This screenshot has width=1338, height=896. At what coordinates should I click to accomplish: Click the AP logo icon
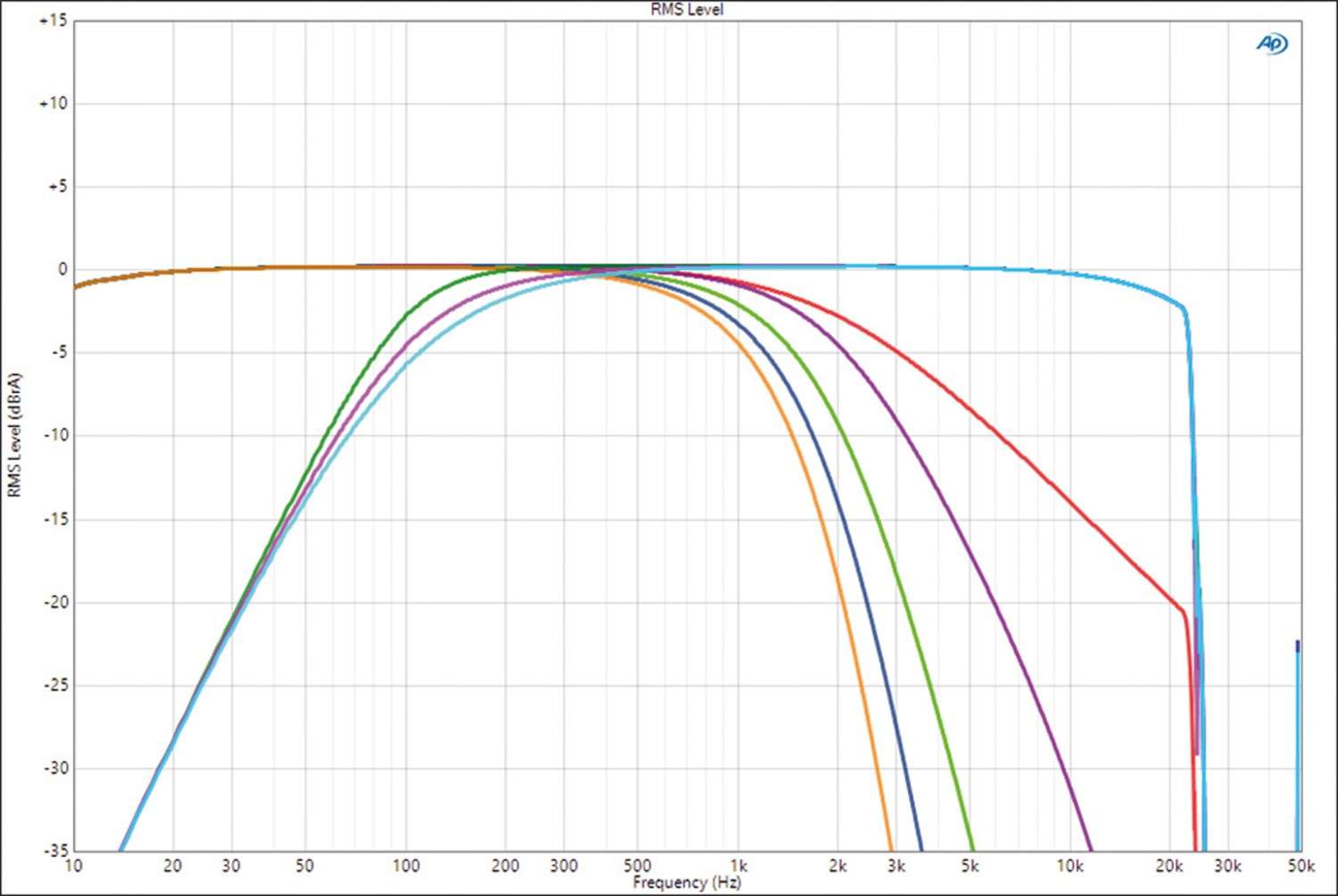coord(1272,43)
